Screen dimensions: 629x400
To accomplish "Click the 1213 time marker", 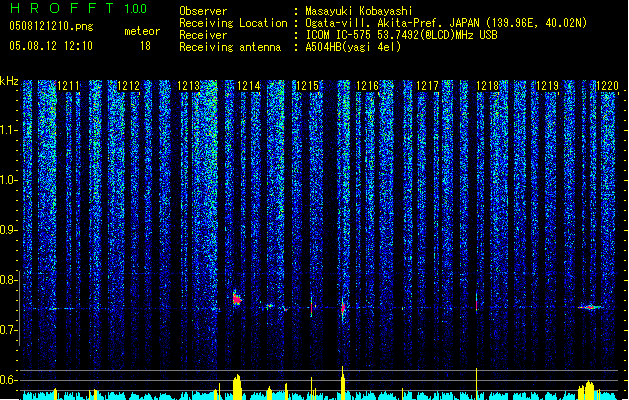I will click(x=189, y=86).
